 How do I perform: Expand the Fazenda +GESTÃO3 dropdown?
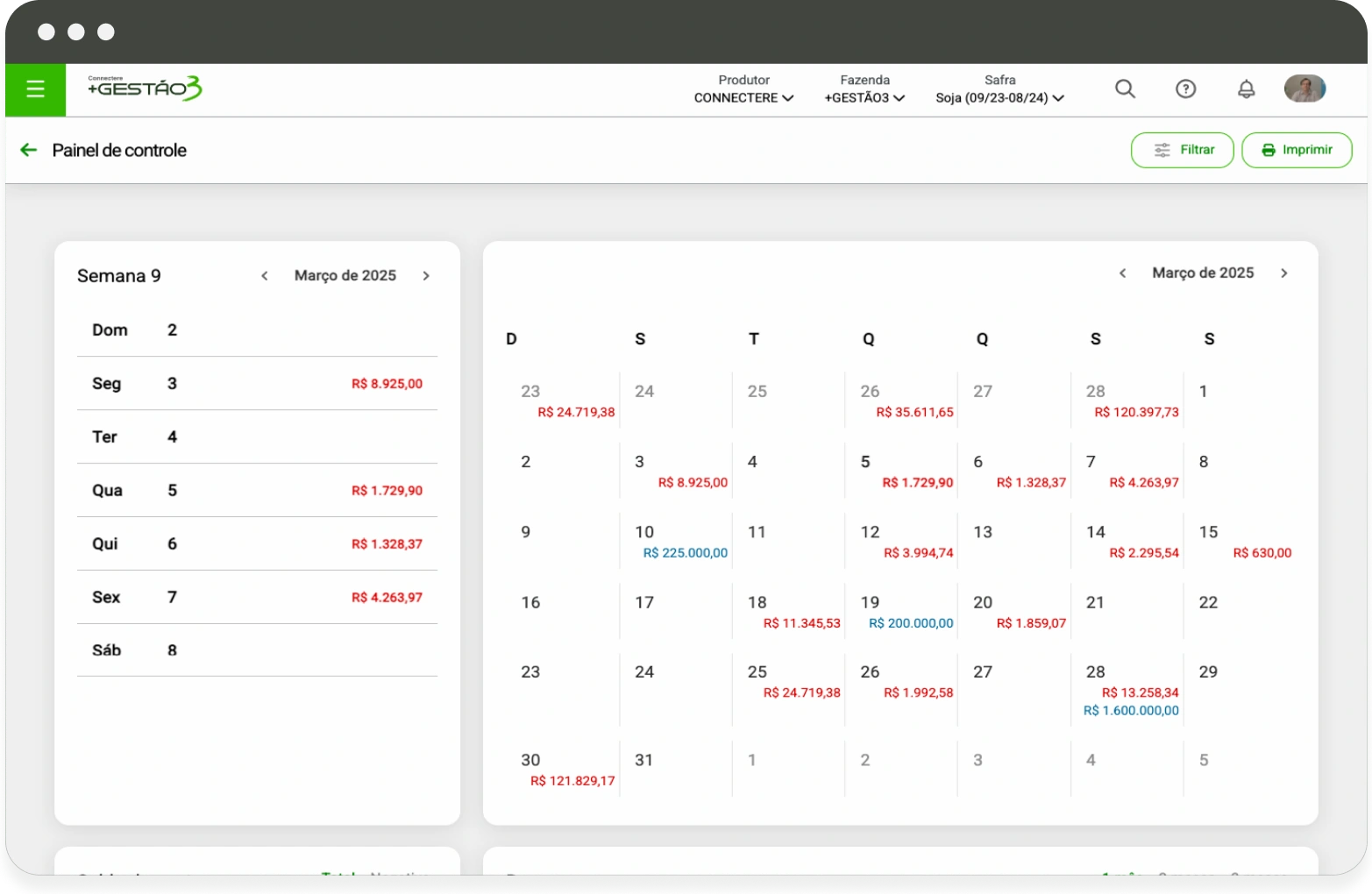864,97
